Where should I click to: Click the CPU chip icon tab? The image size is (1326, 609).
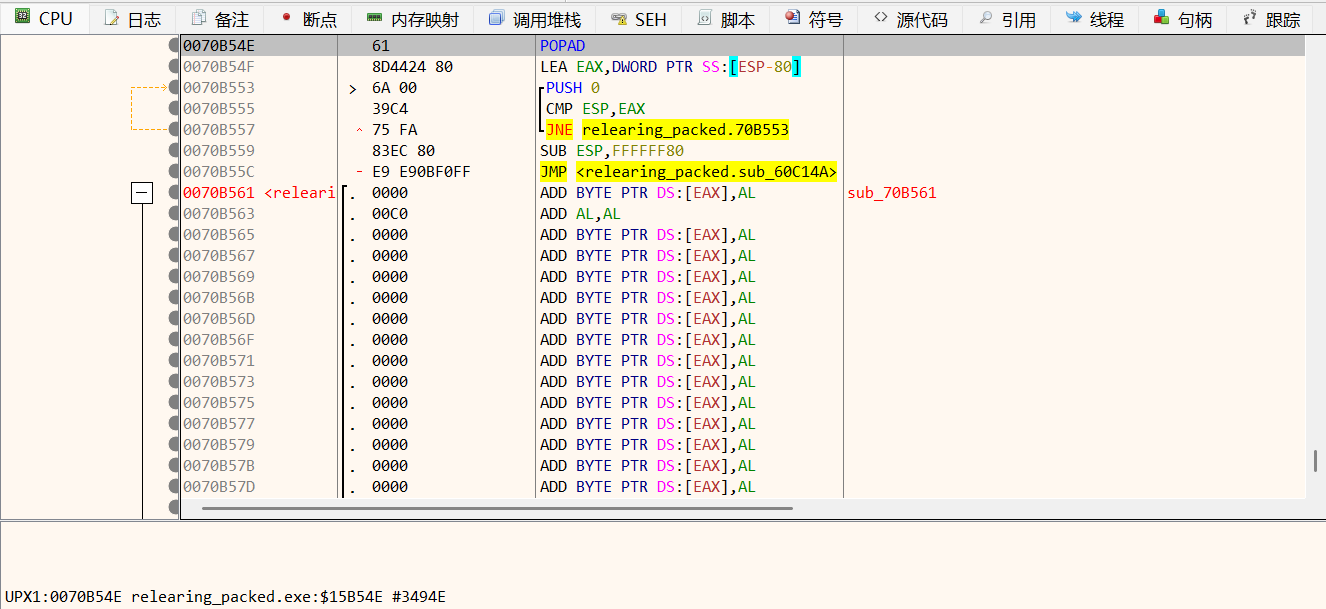coord(22,18)
